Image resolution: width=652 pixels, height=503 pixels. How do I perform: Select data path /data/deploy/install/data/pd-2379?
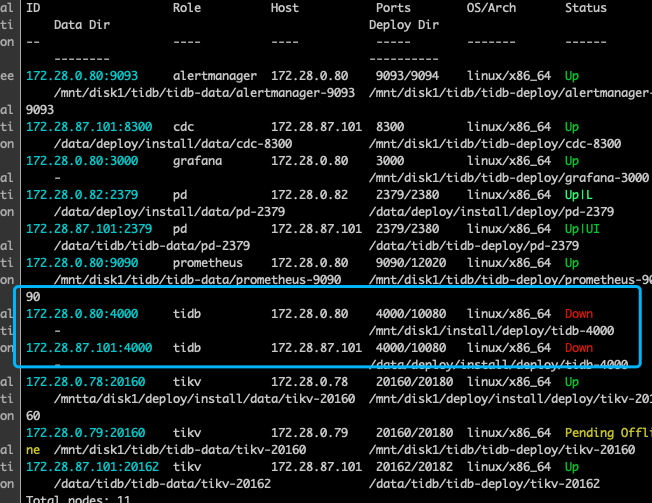coord(169,212)
